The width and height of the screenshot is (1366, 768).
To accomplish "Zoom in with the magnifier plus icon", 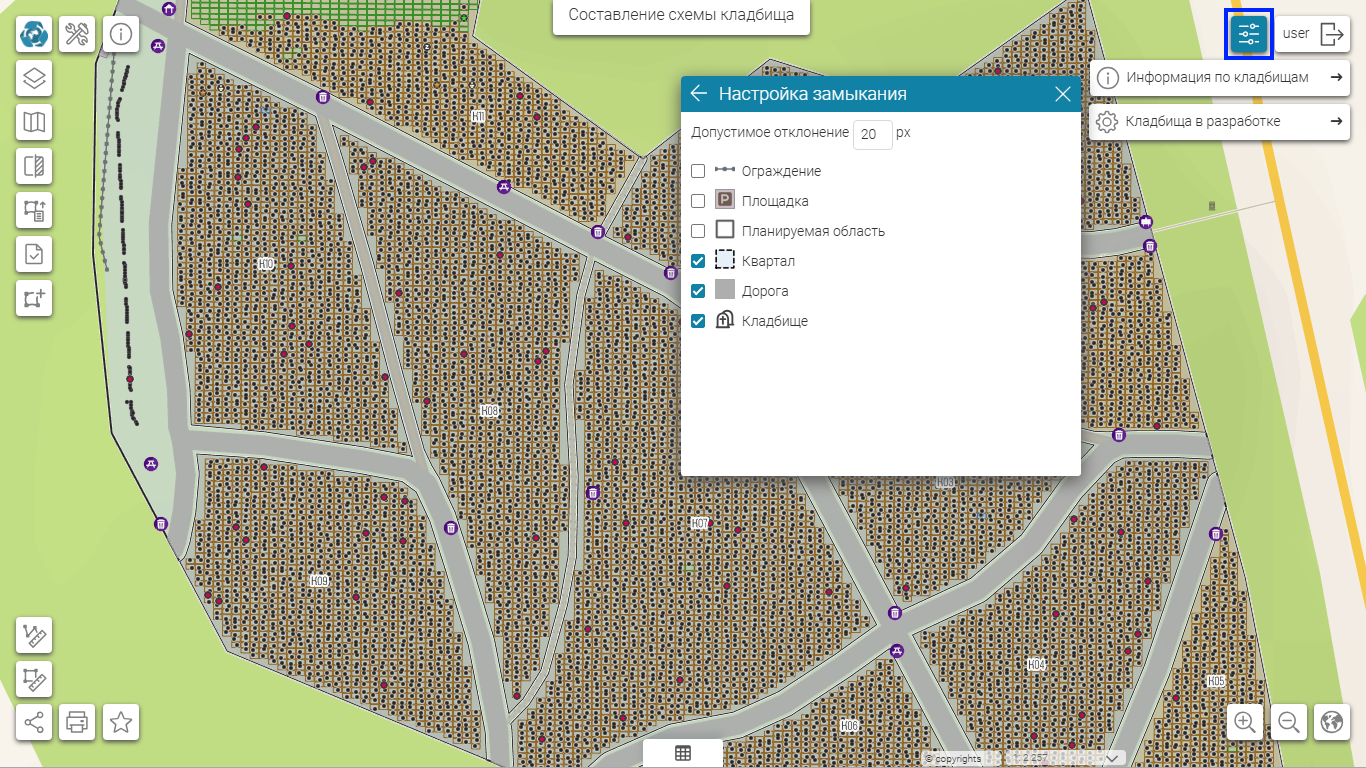I will 1245,722.
